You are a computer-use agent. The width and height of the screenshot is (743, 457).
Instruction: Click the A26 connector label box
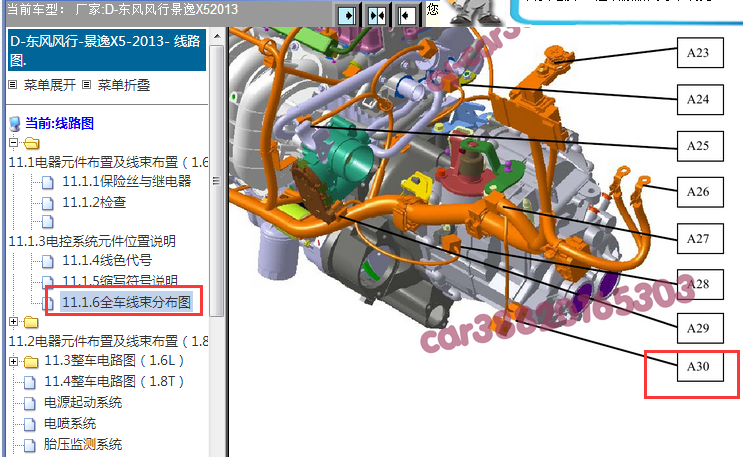pyautogui.click(x=700, y=192)
